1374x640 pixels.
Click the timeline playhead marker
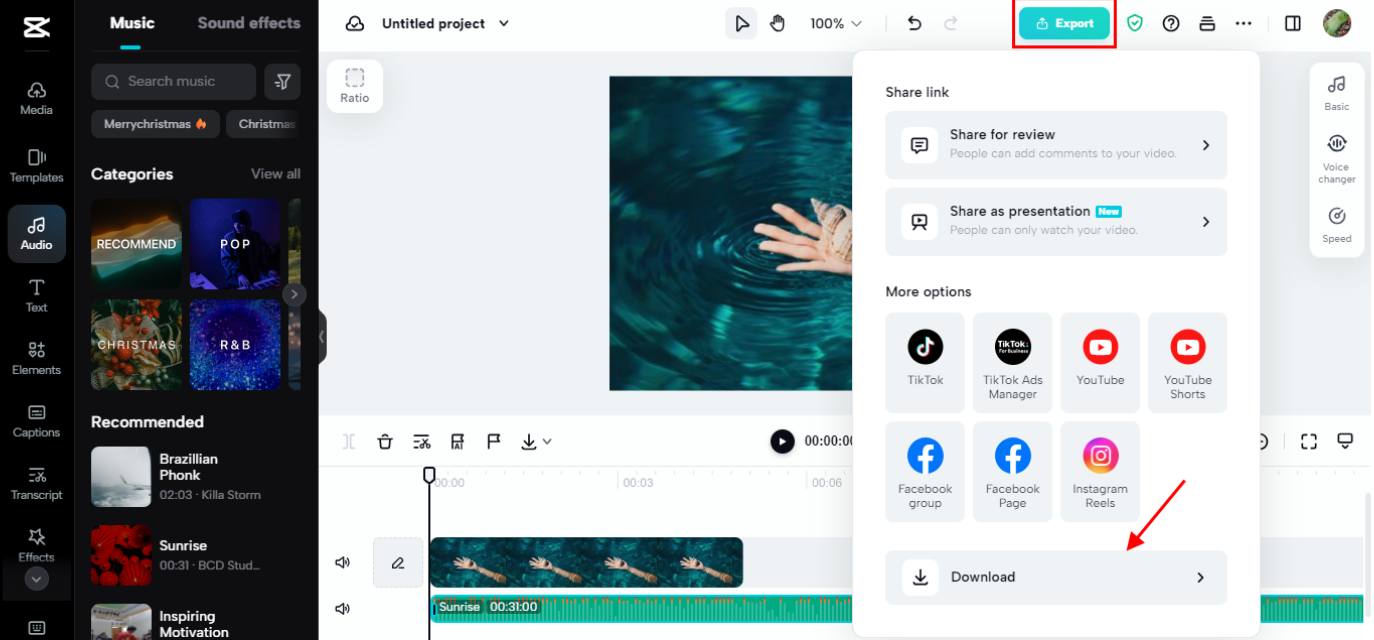[x=429, y=475]
